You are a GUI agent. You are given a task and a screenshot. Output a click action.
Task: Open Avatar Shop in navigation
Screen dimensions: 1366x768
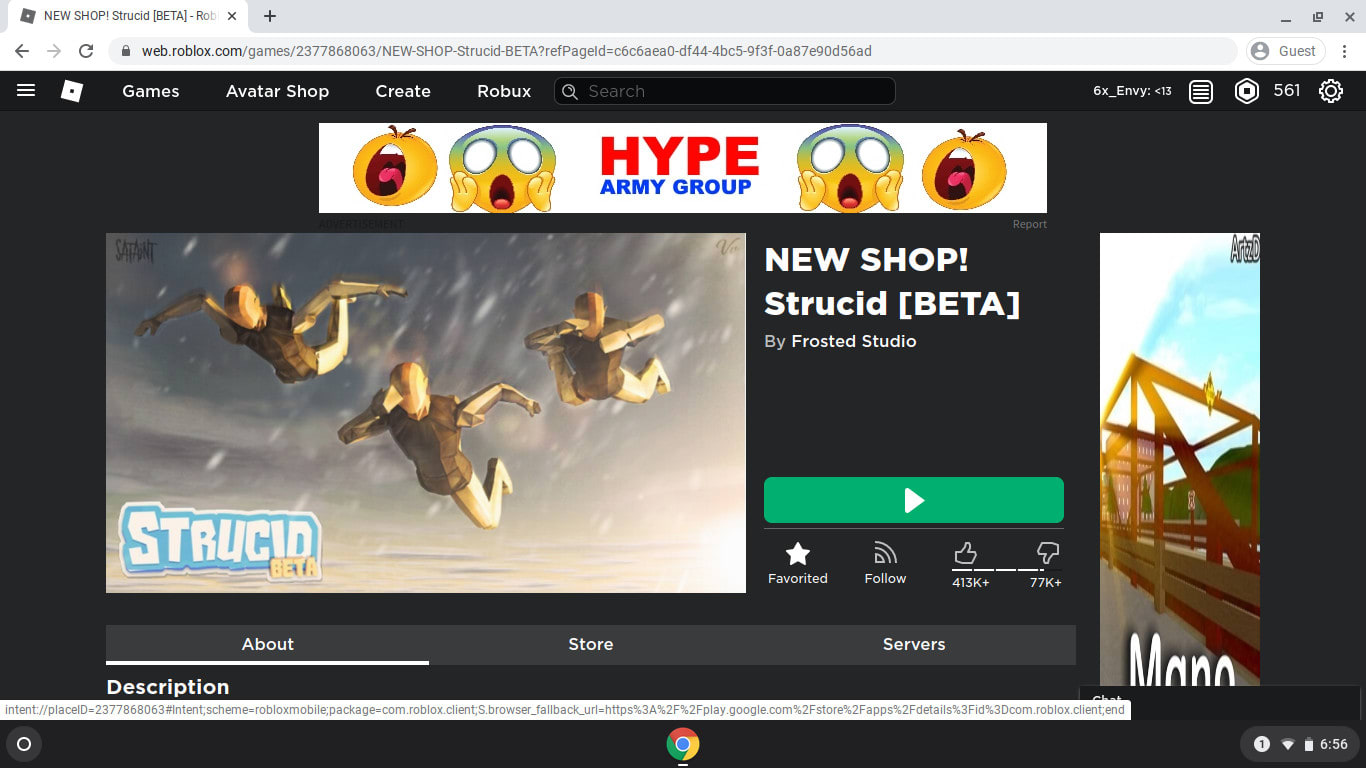[277, 91]
